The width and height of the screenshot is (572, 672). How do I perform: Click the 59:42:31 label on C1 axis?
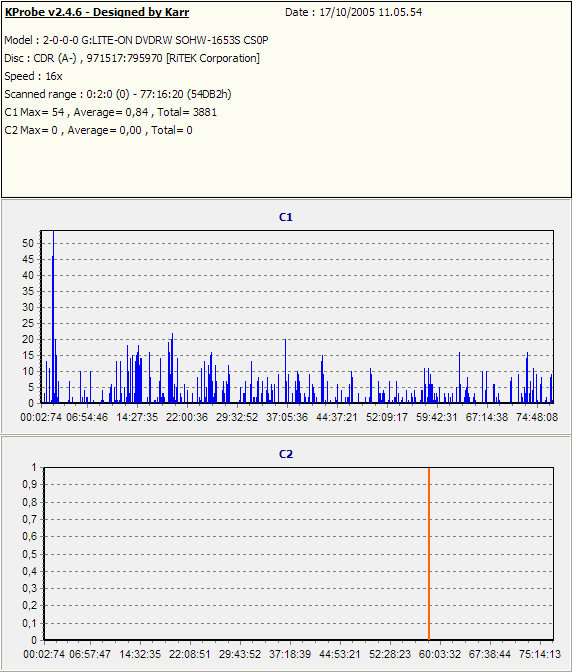tap(437, 417)
